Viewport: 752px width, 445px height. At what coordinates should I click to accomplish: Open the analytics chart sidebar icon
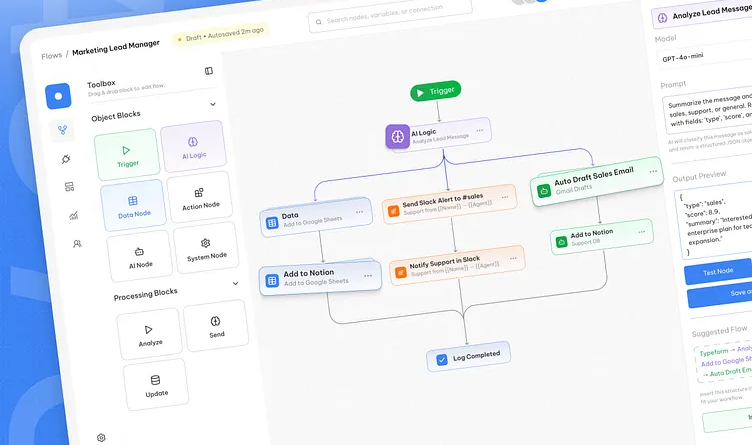pos(73,215)
